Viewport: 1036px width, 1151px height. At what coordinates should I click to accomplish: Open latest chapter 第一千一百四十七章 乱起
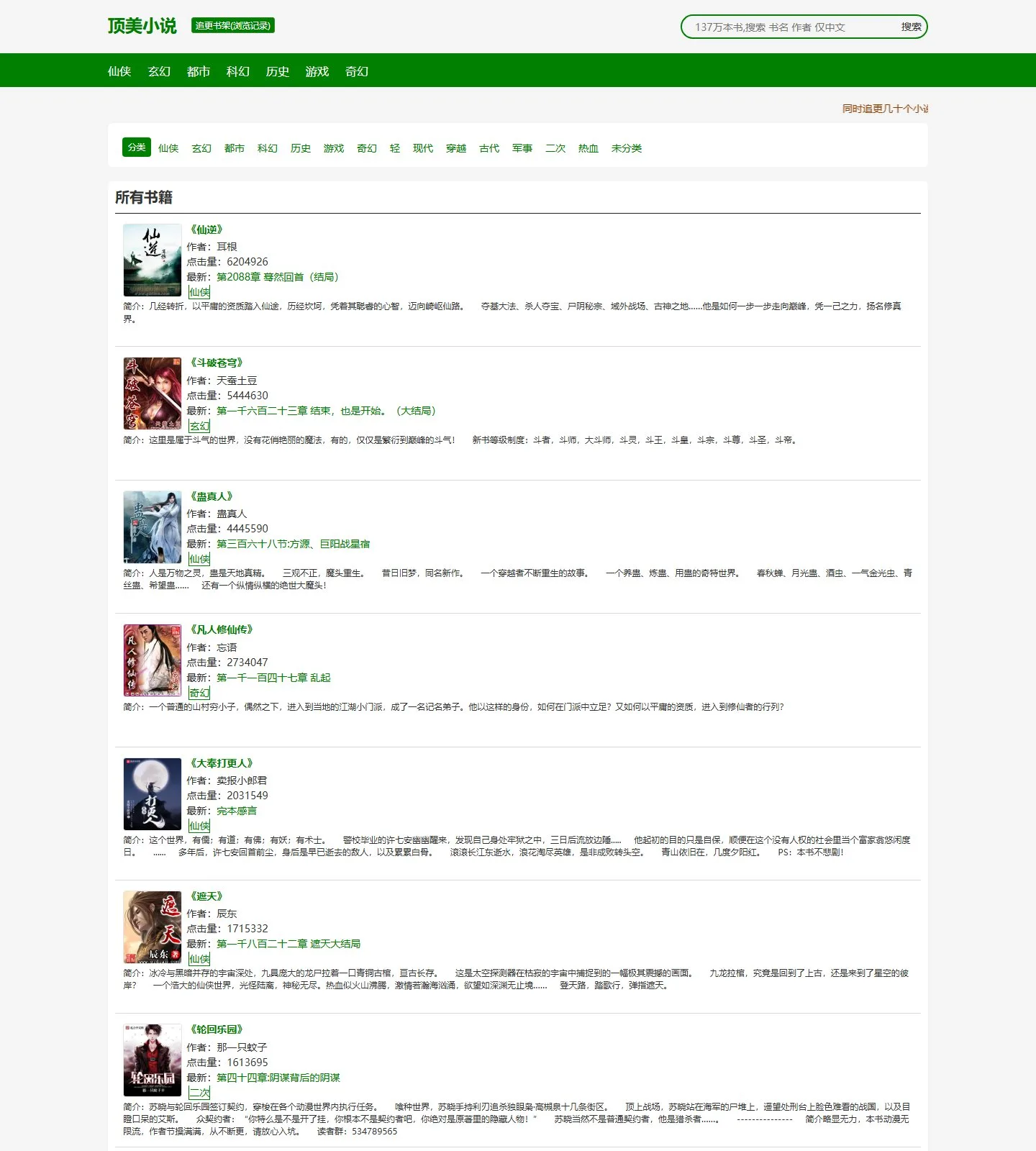click(x=273, y=678)
